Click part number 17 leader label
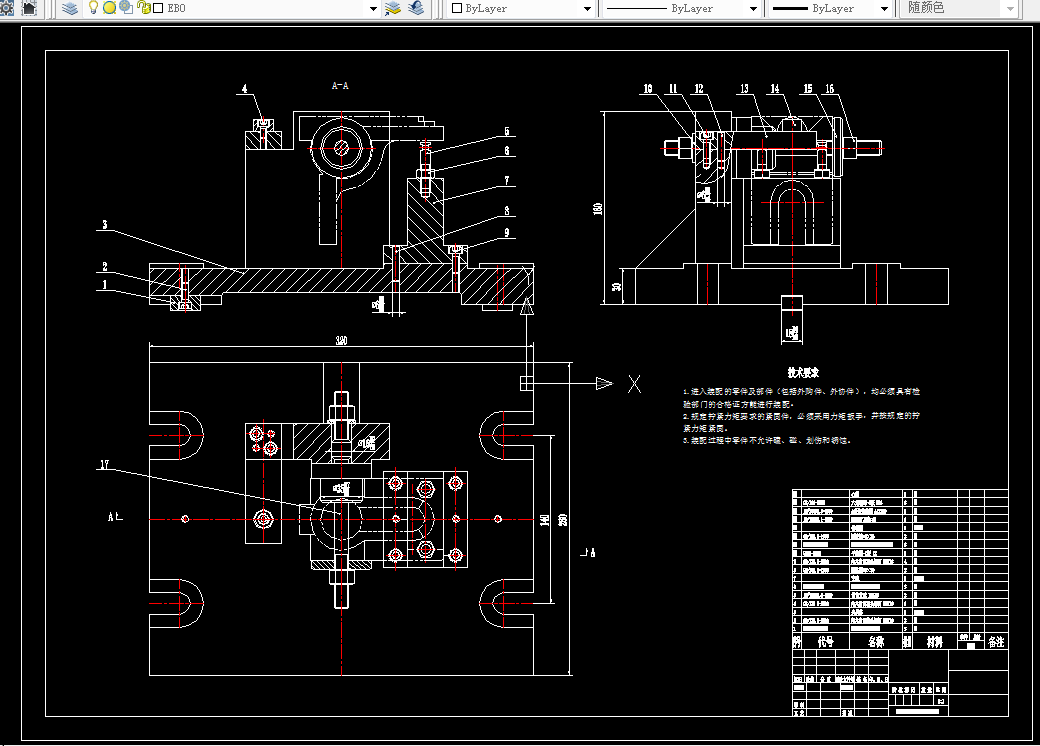Image resolution: width=1040 pixels, height=746 pixels. point(104,465)
